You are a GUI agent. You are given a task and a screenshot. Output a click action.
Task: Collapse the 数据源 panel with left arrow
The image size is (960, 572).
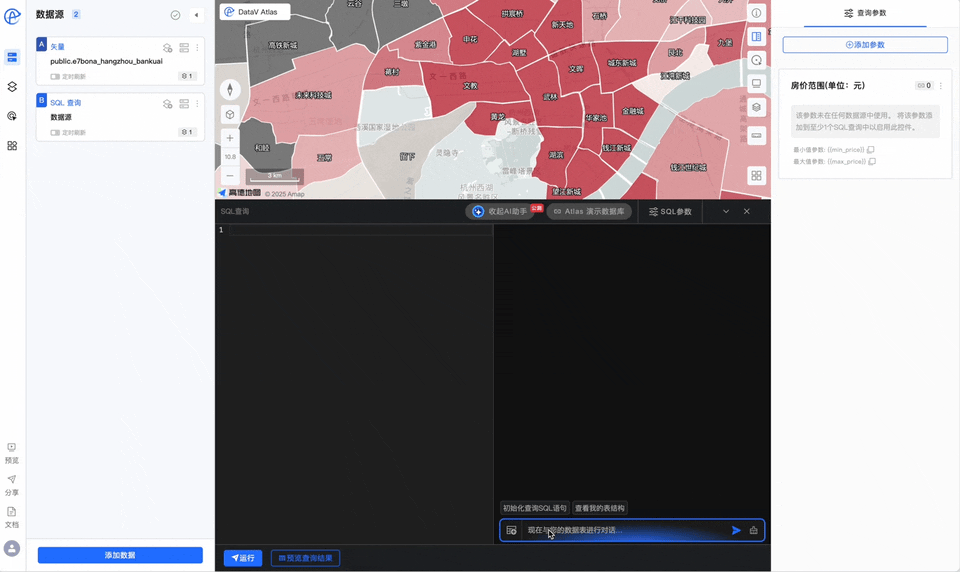(197, 15)
